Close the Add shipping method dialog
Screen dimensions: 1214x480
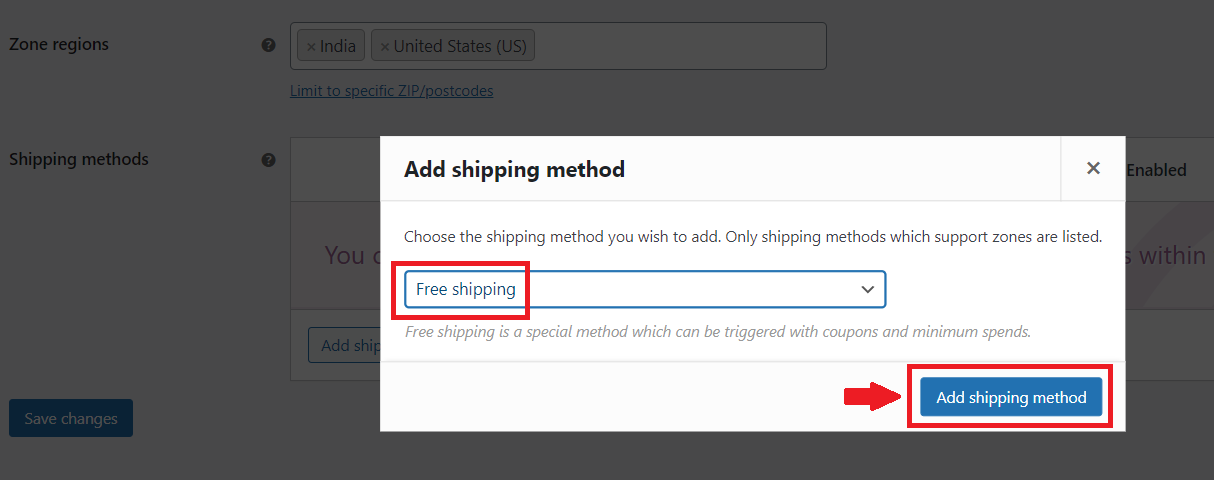click(1093, 168)
